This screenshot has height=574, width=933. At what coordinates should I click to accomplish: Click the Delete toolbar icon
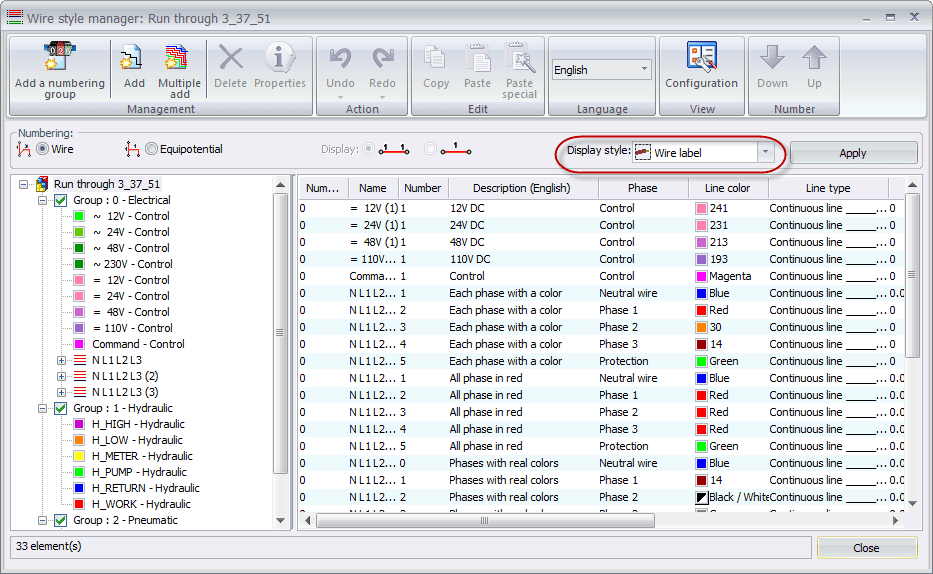click(230, 58)
